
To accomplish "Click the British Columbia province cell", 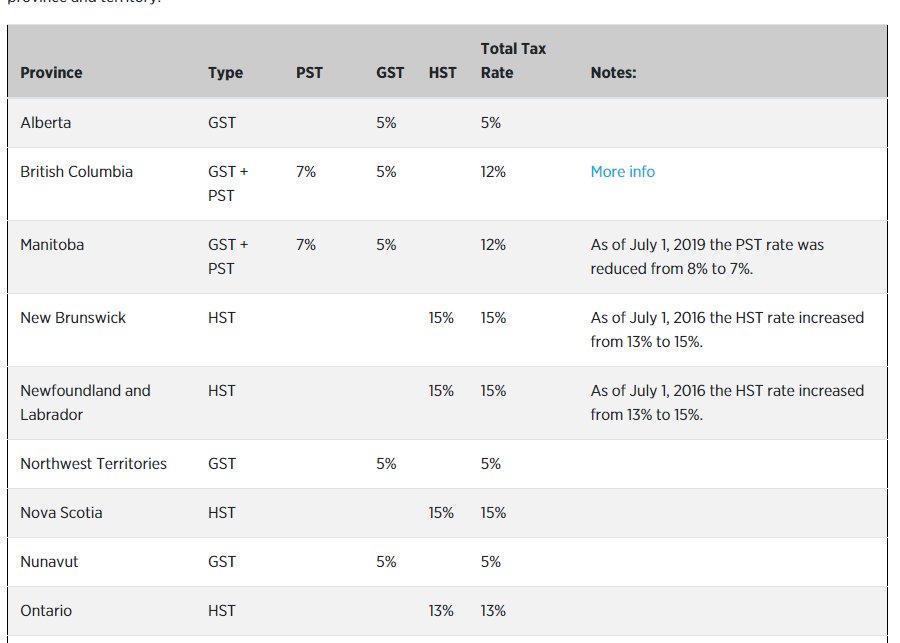I will [x=76, y=172].
